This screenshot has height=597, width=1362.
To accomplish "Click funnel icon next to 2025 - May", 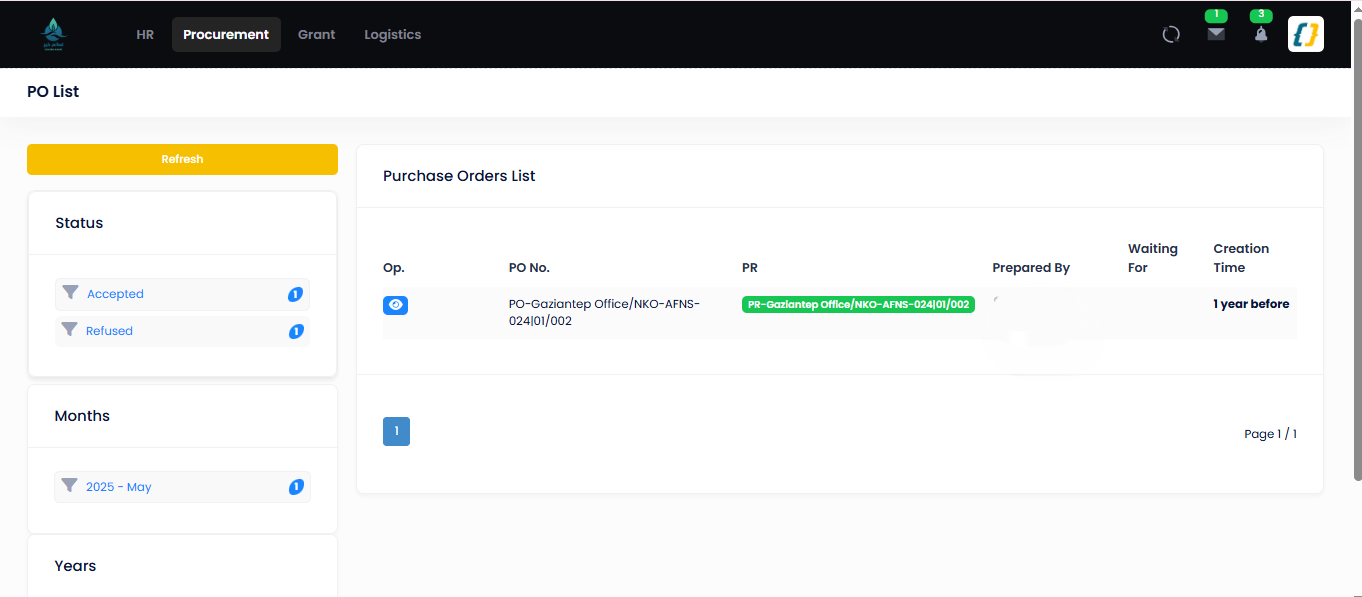I will tap(69, 486).
